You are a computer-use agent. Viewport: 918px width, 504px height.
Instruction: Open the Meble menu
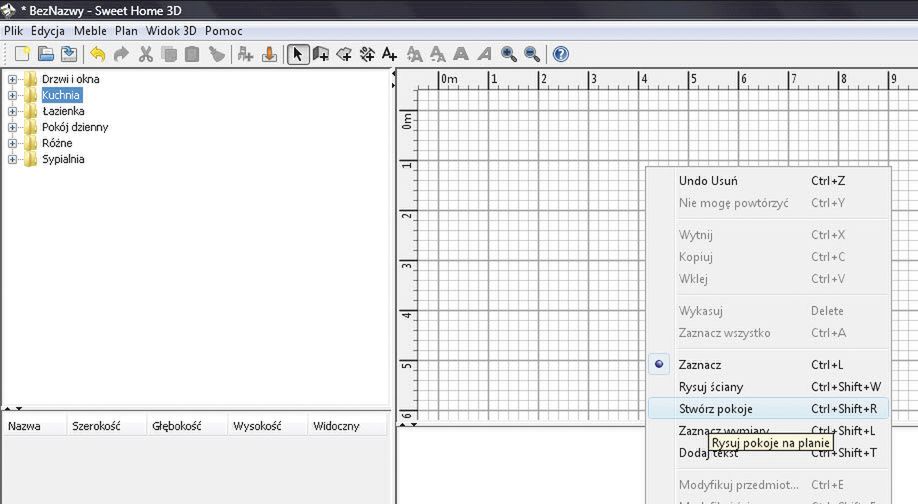pyautogui.click(x=90, y=31)
